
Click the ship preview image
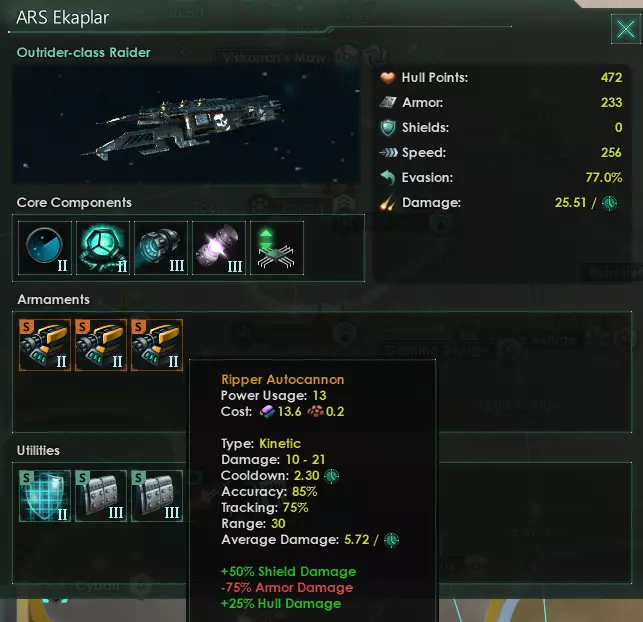pyautogui.click(x=186, y=124)
